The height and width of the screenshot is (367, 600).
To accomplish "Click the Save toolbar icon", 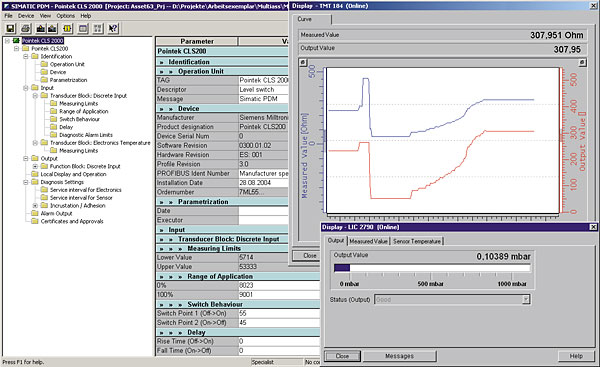I will (10, 28).
